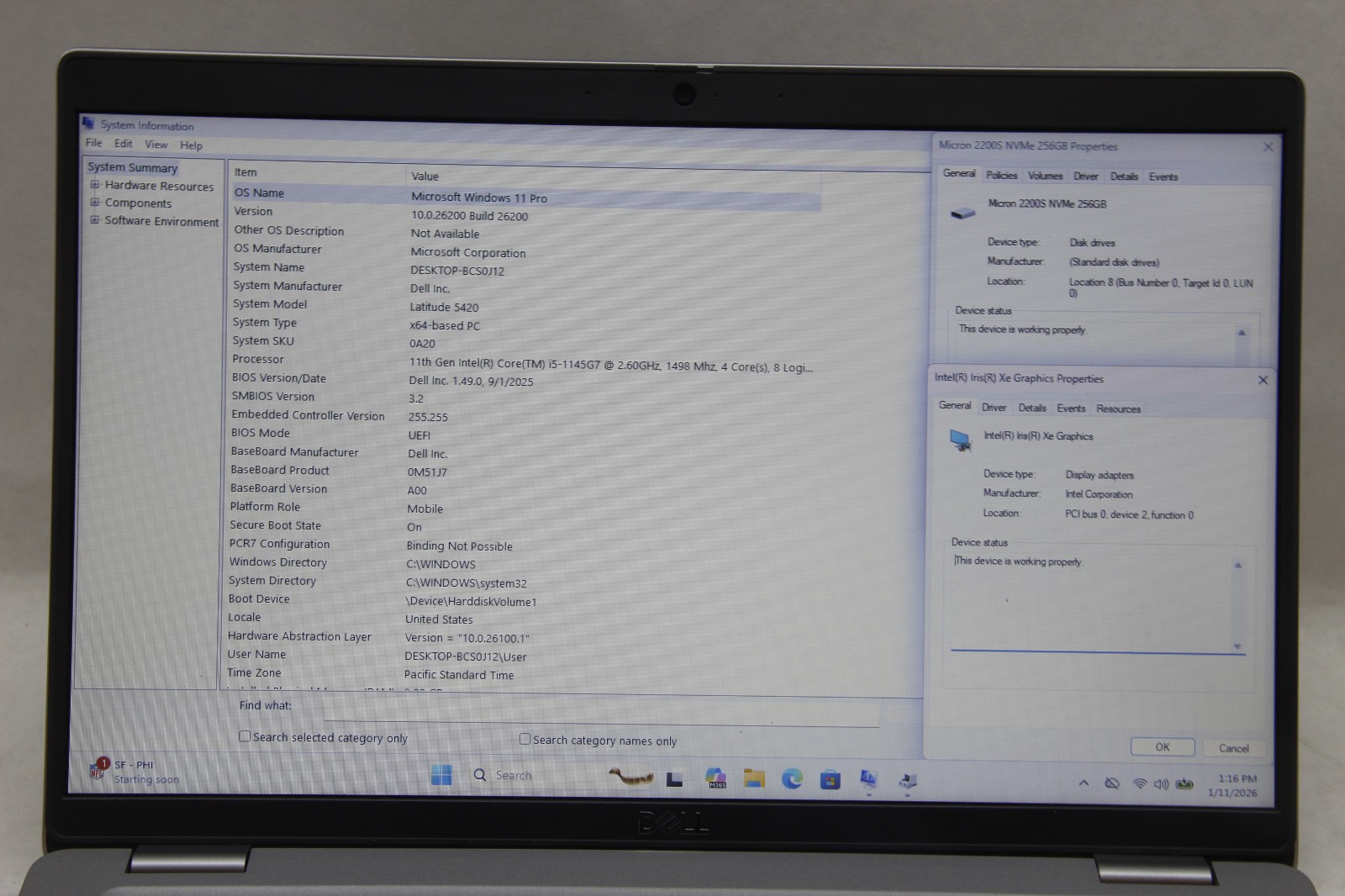Enable Search selected category only
1345x896 pixels.
pyautogui.click(x=245, y=736)
